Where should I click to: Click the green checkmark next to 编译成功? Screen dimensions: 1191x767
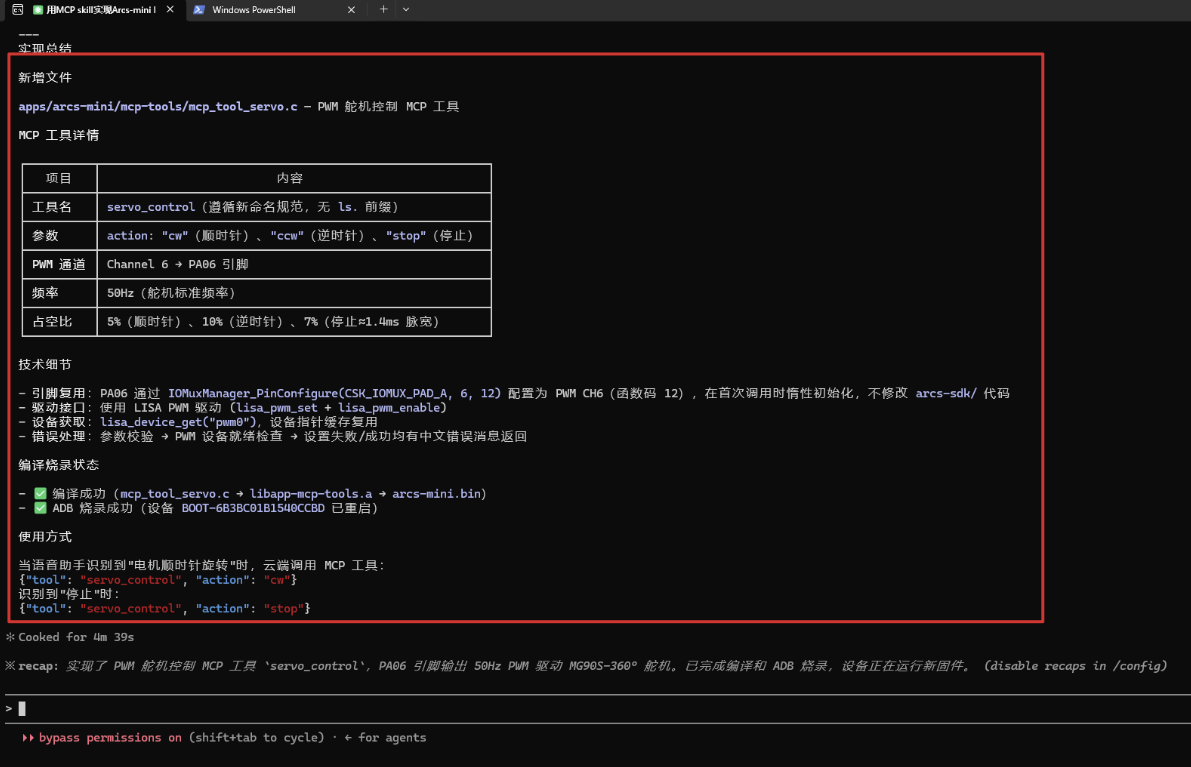(40, 494)
